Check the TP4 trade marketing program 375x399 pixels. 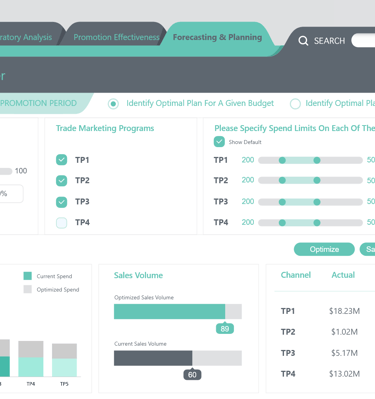pos(61,223)
